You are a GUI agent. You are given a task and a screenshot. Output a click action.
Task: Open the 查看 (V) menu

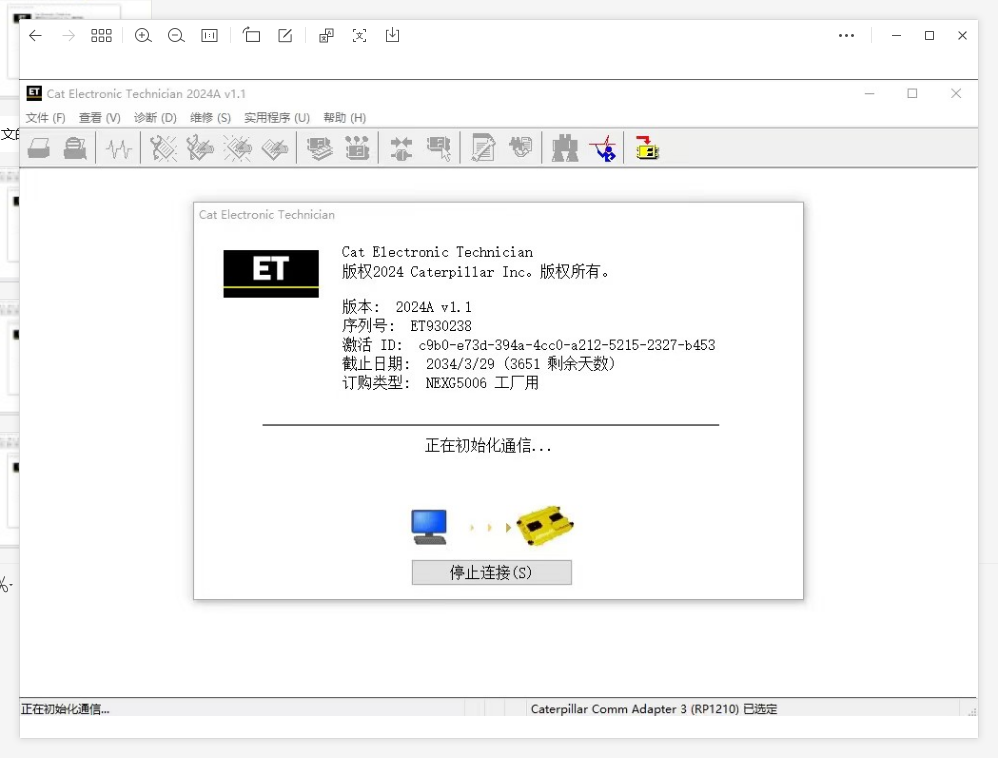point(99,118)
